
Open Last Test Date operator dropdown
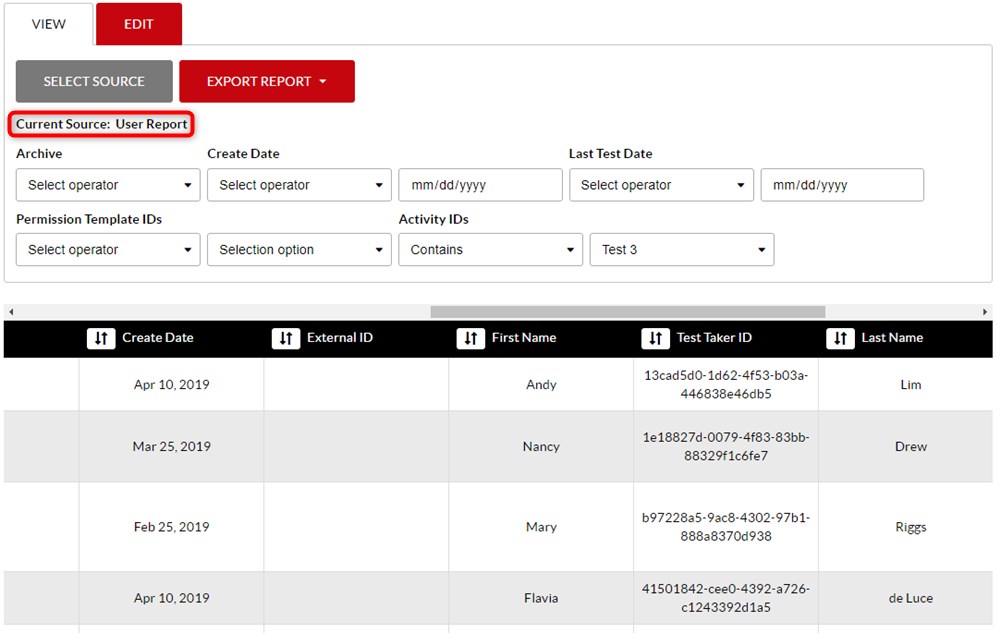pos(661,185)
